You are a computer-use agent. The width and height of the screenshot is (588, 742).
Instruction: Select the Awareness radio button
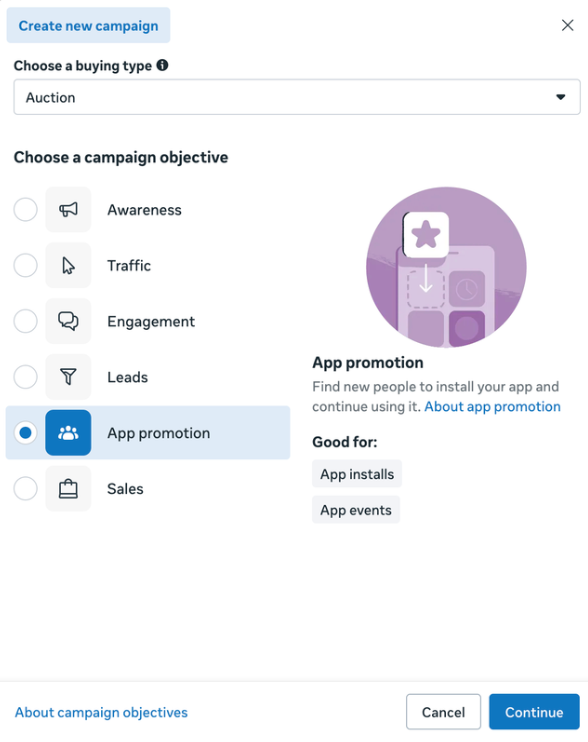[26, 209]
